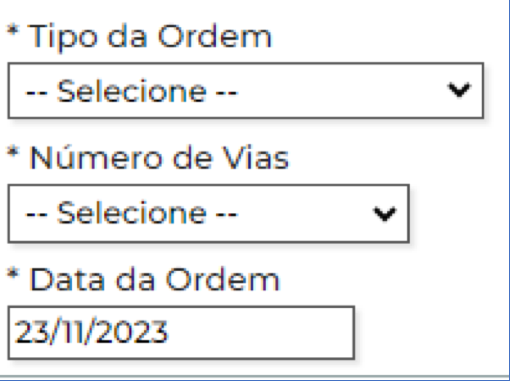
Task: Click the "Data da Ordem" field label
Action: 155,280
